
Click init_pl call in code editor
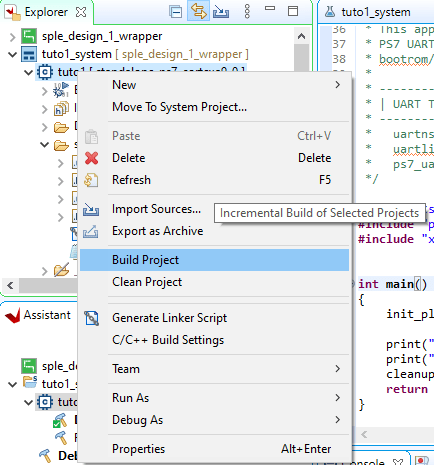(410, 314)
